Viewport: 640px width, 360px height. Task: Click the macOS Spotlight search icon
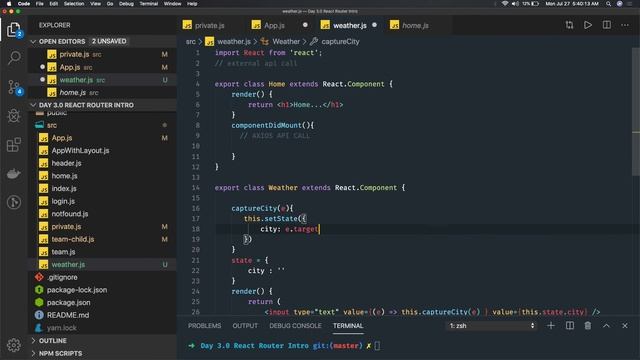(609, 4)
